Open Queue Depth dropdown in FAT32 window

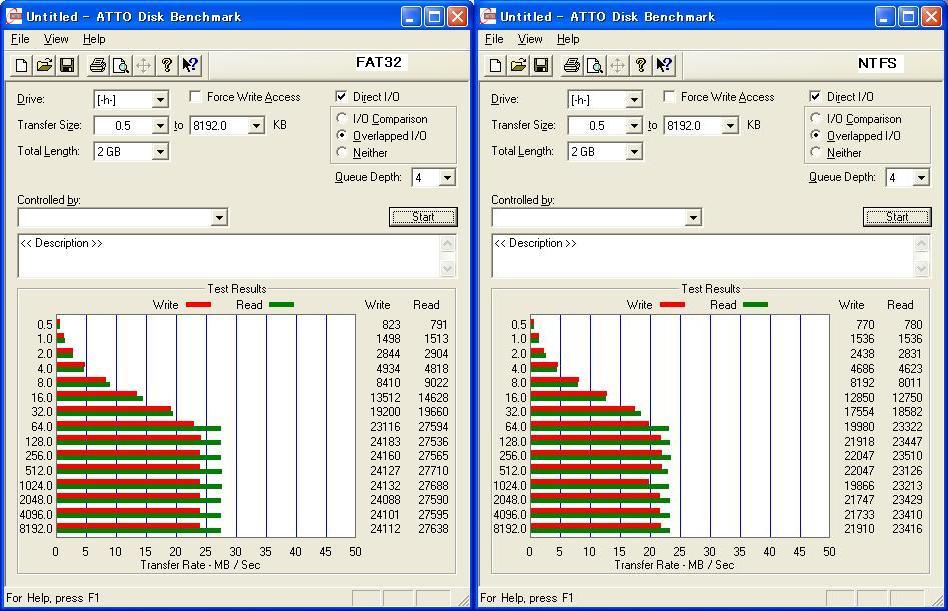447,178
